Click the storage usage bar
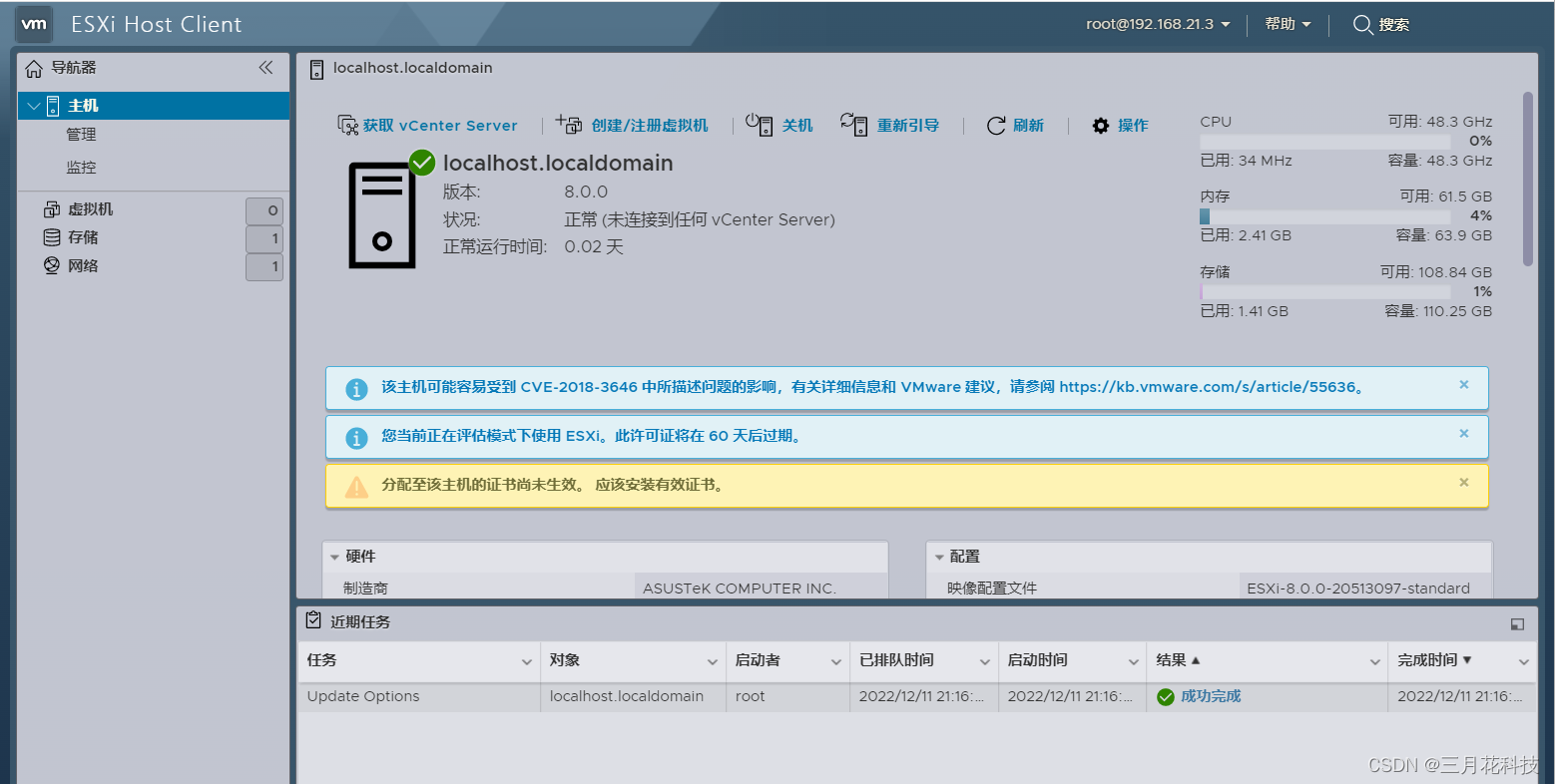Viewport: 1555px width, 784px height. click(1324, 291)
